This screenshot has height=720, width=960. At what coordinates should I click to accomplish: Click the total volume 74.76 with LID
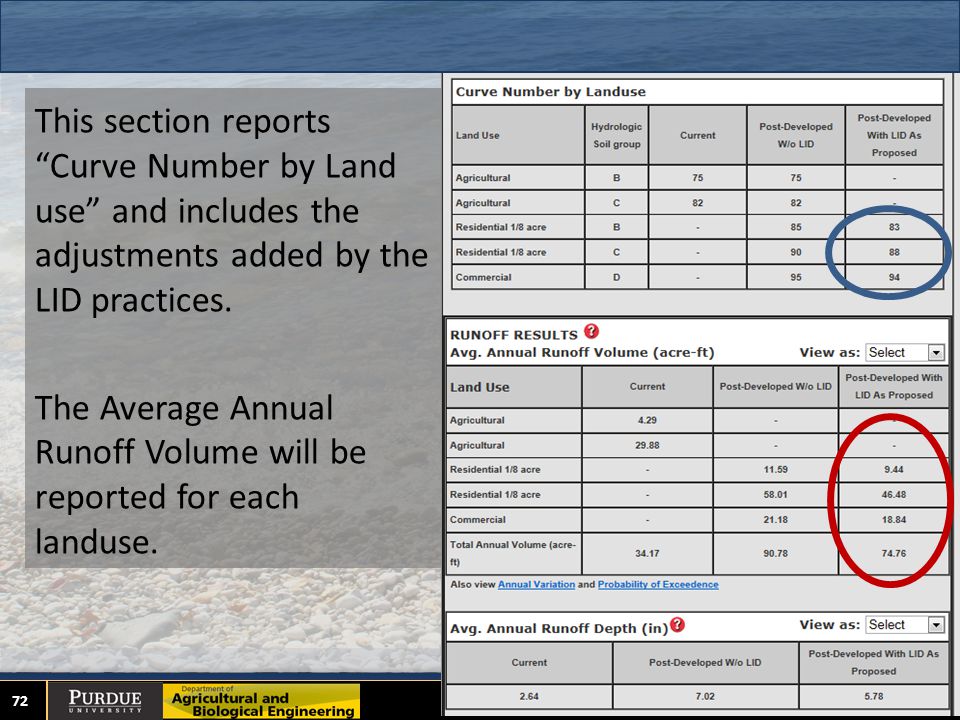pyautogui.click(x=894, y=553)
